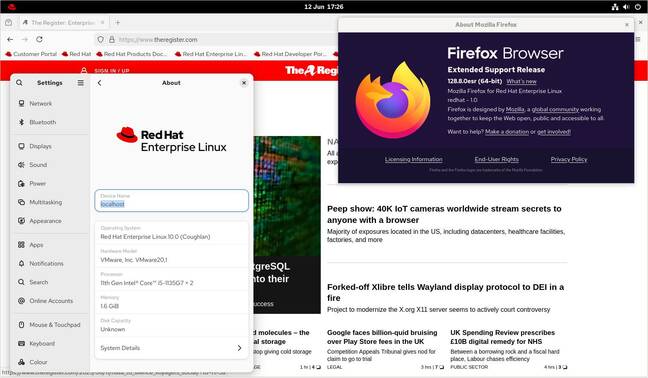The width and height of the screenshot is (648, 378).
Task: Open Google faces billion-quid bruising article
Action: (x=382, y=337)
